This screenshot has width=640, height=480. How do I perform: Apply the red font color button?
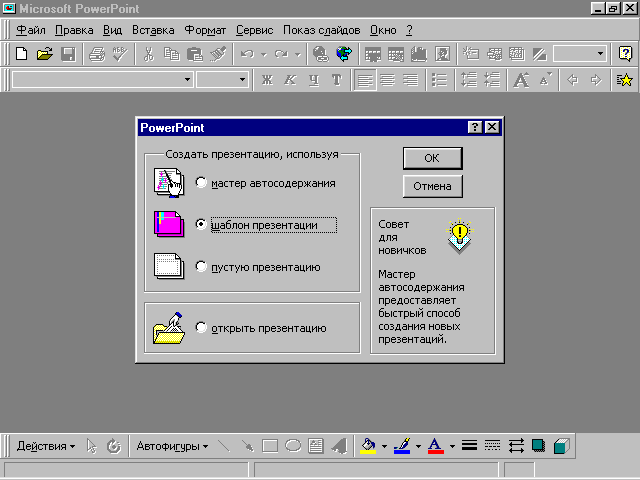point(436,446)
